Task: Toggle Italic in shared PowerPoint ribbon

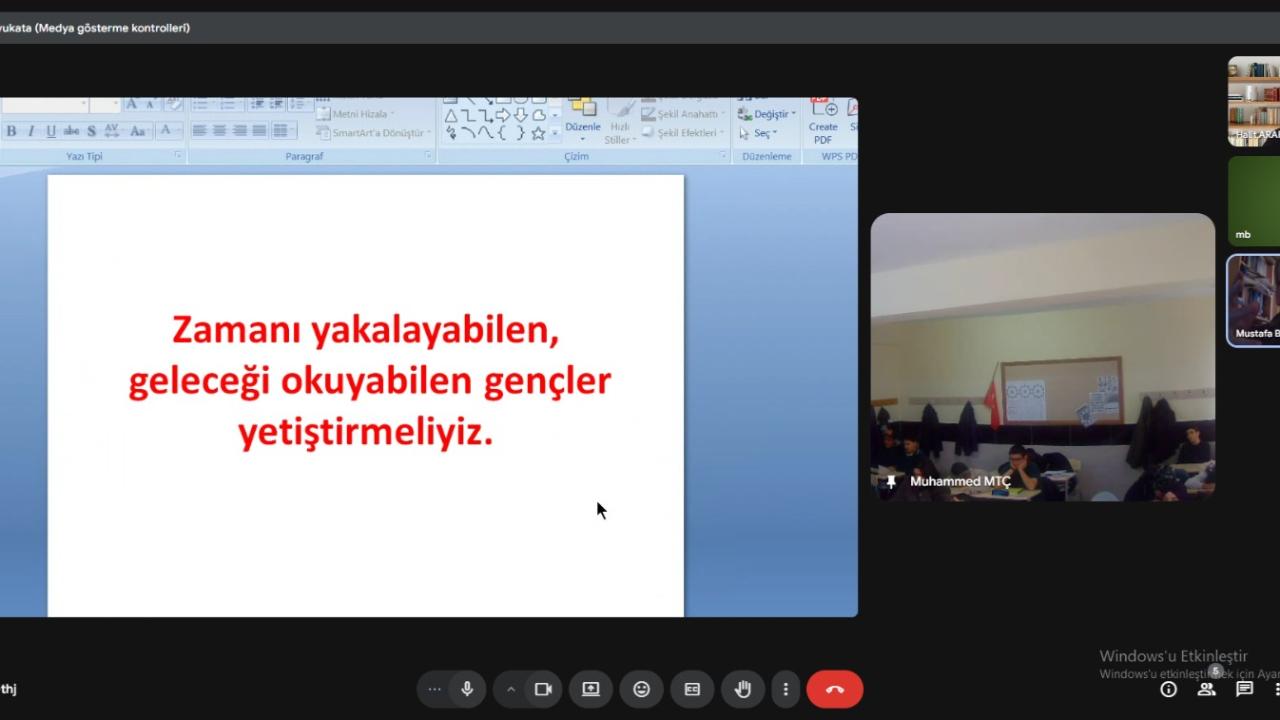Action: pos(31,131)
